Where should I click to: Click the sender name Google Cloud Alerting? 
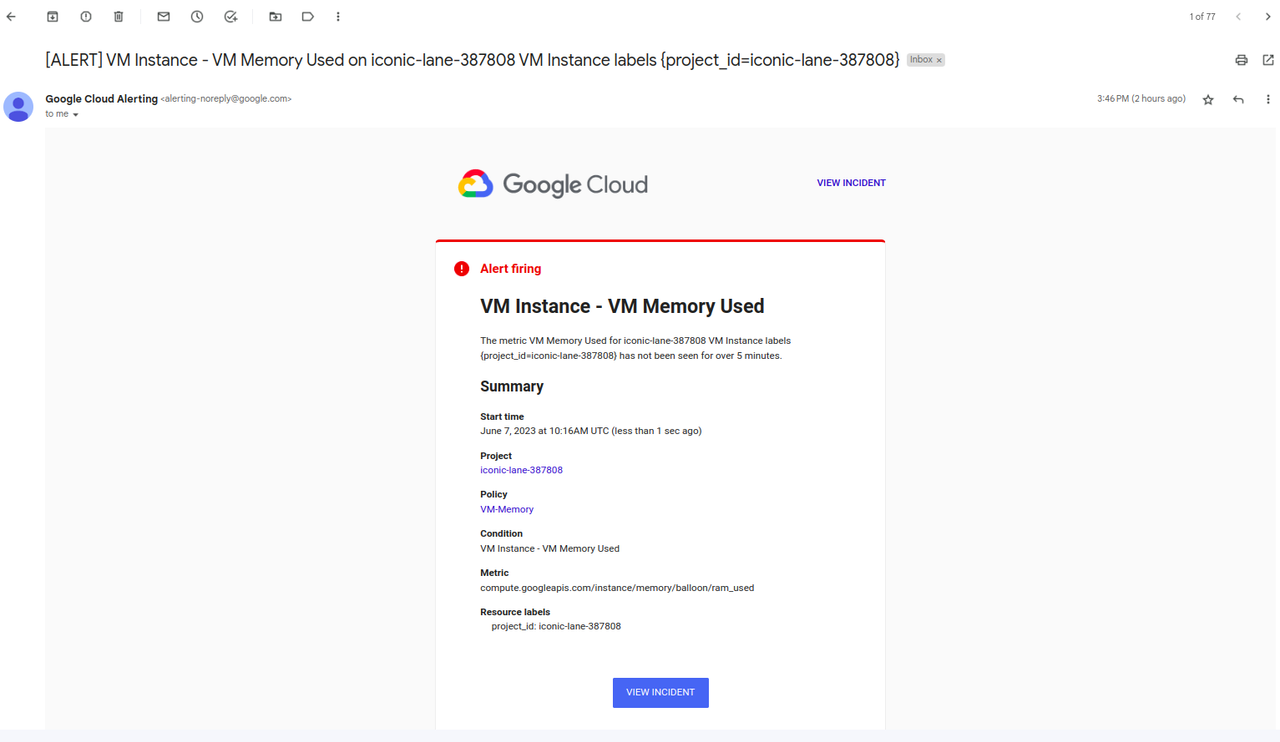(101, 99)
